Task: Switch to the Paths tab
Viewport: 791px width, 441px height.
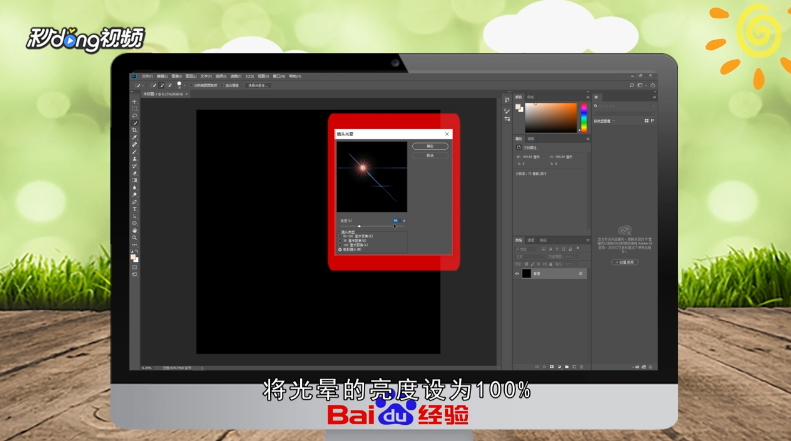Action: pos(543,240)
